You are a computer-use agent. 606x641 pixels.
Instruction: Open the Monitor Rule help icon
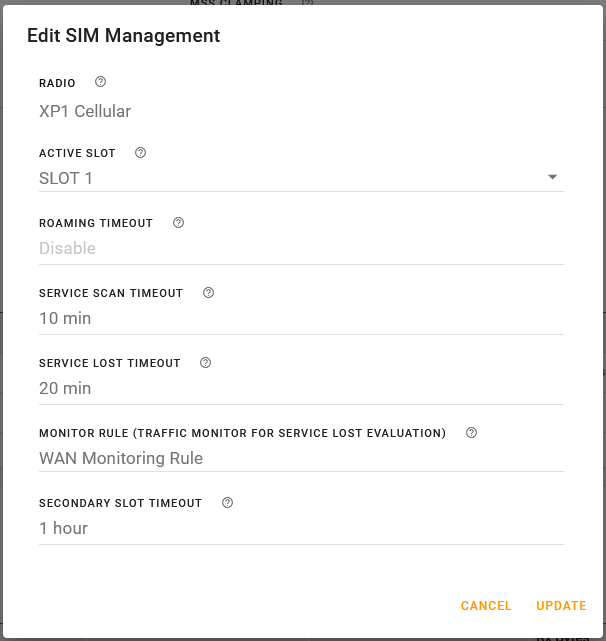pyautogui.click(x=471, y=433)
